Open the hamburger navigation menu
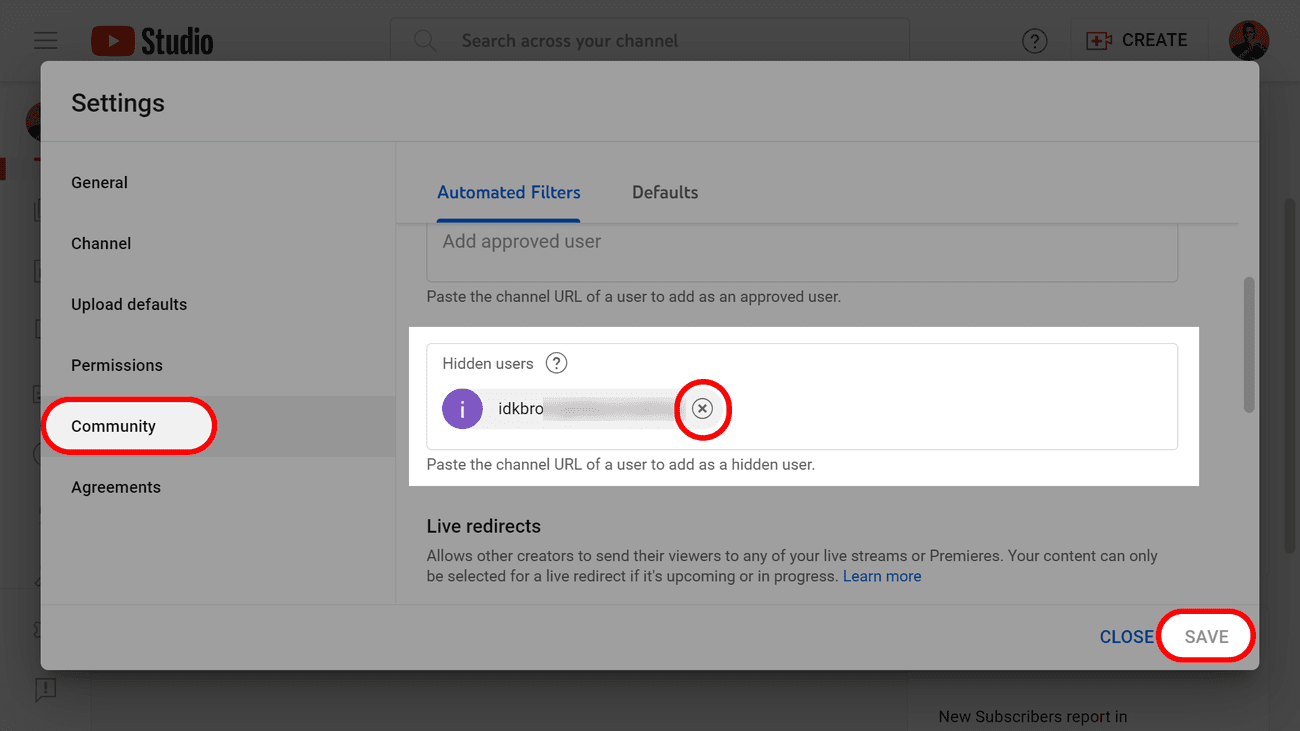This screenshot has height=731, width=1300. click(x=45, y=41)
